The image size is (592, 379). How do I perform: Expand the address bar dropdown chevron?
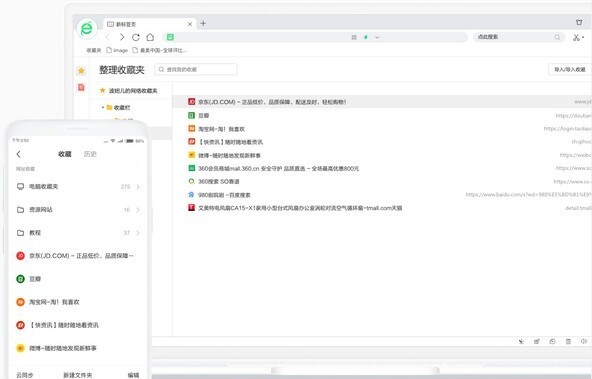point(377,37)
